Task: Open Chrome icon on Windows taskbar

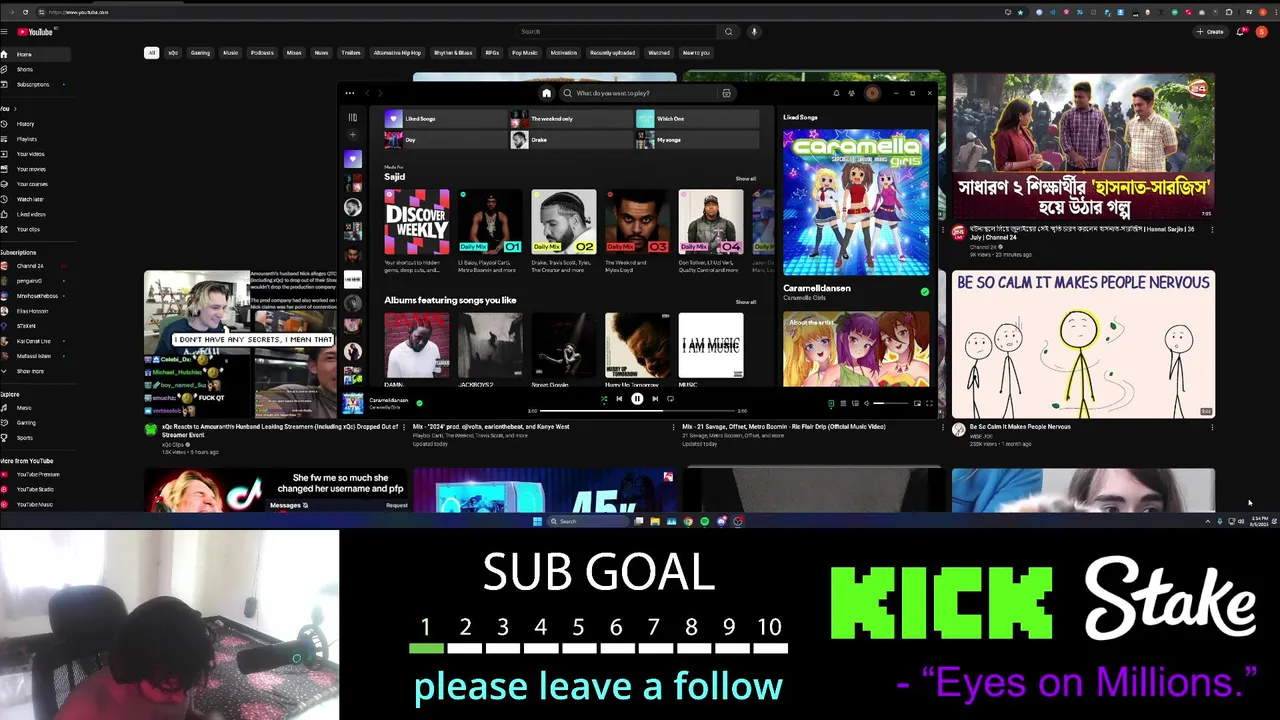Action: (688, 521)
